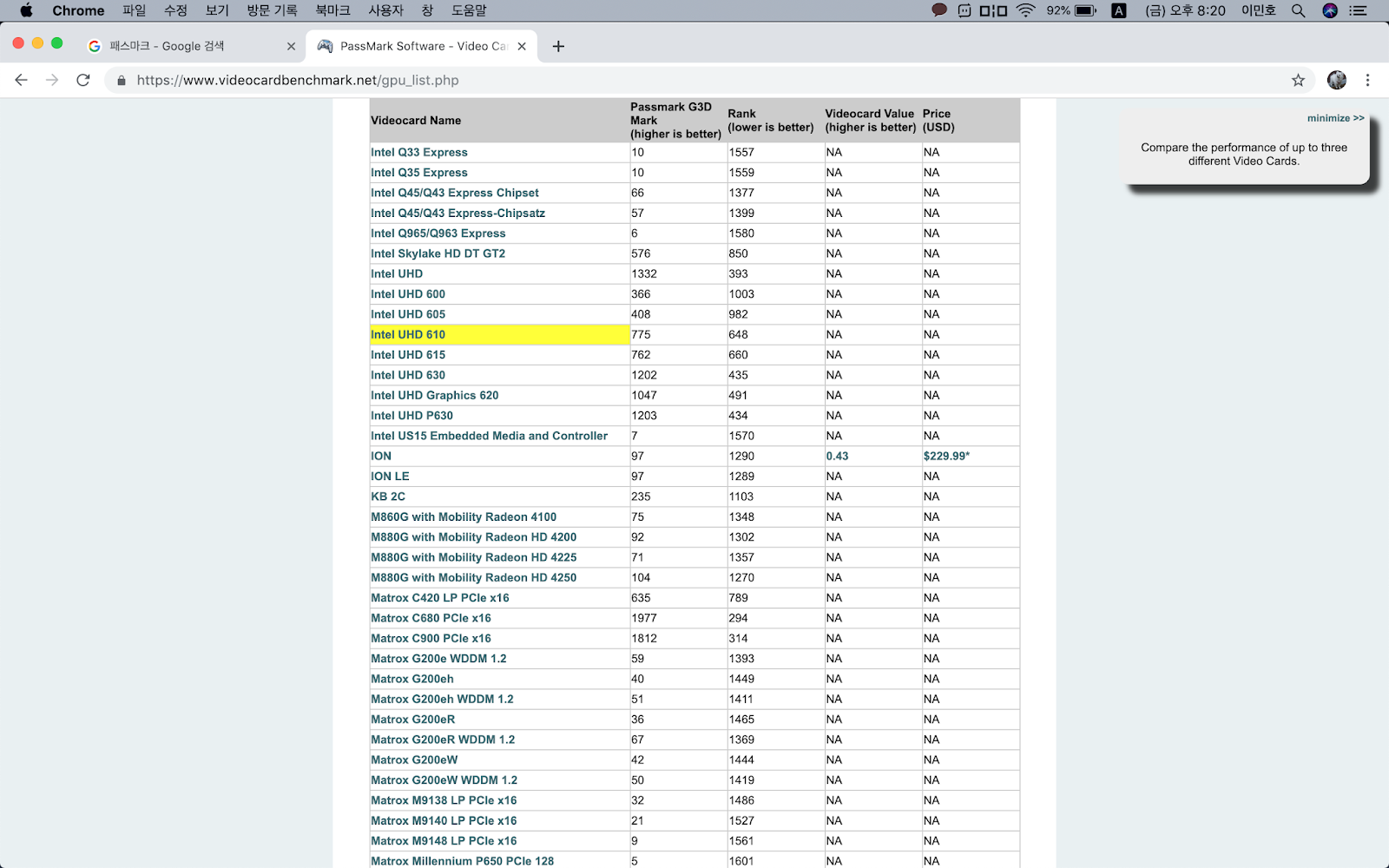This screenshot has height=868, width=1389.
Task: Open the Wi-Fi status menu
Action: click(x=1026, y=10)
